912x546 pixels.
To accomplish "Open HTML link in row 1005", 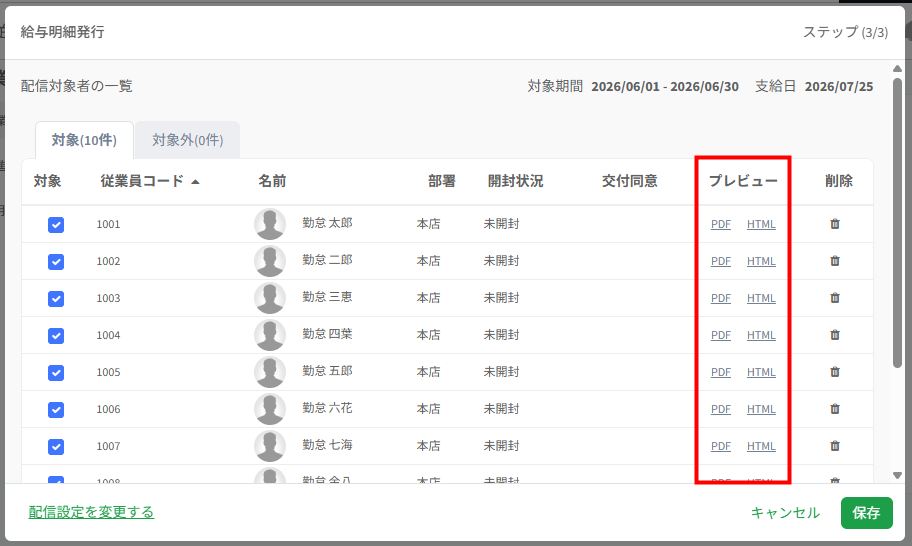I will [x=761, y=372].
